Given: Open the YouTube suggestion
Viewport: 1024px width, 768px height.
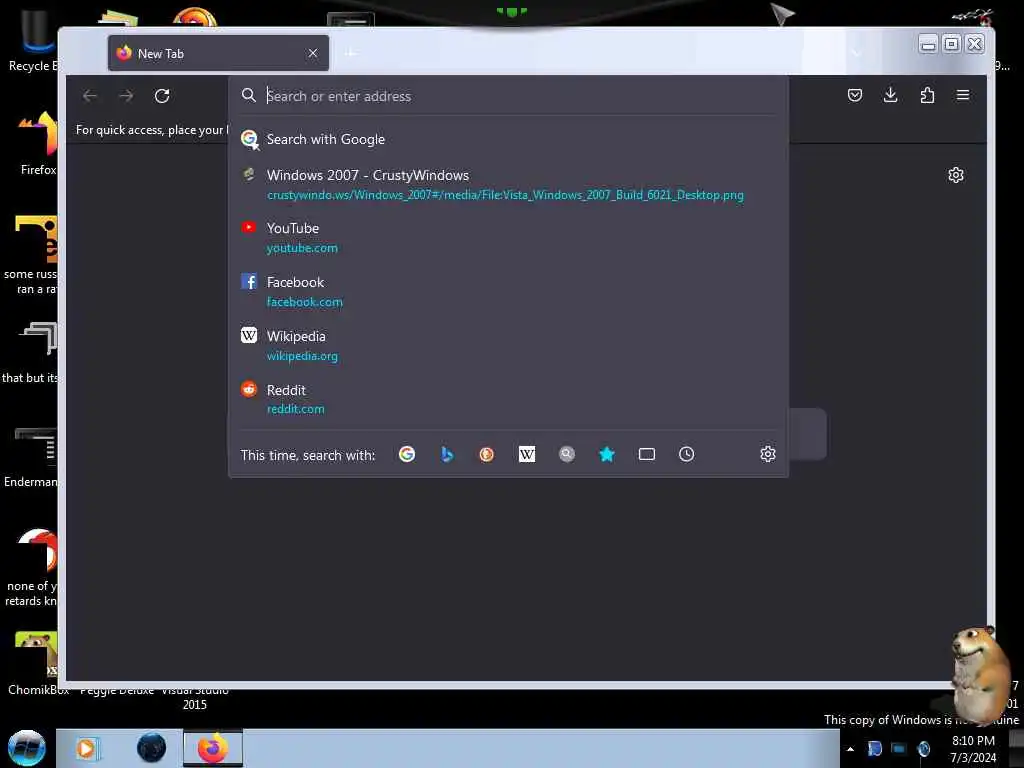Looking at the screenshot, I should pos(508,238).
